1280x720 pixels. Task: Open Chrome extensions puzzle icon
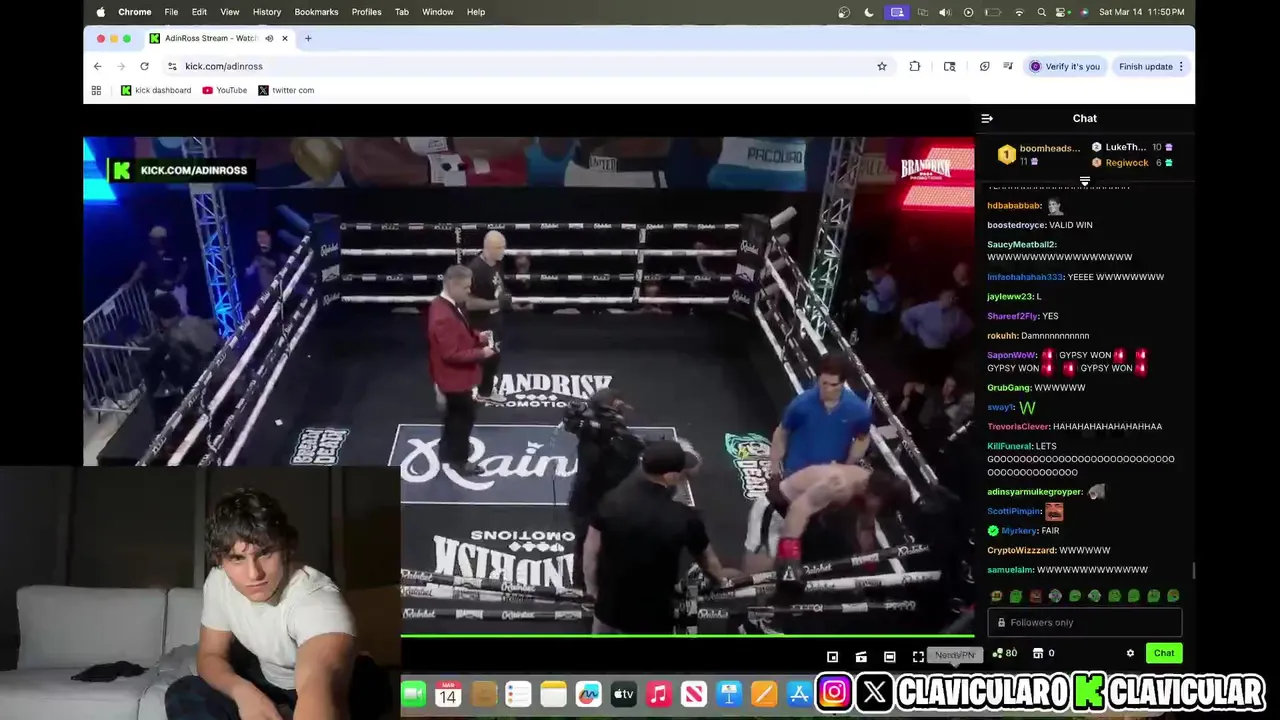click(x=915, y=66)
